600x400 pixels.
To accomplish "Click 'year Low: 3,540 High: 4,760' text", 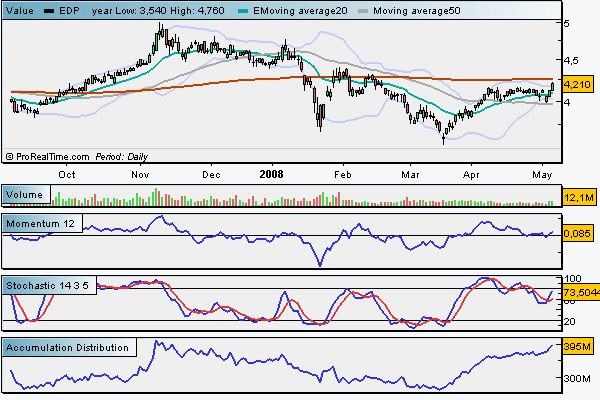I will tap(158, 11).
